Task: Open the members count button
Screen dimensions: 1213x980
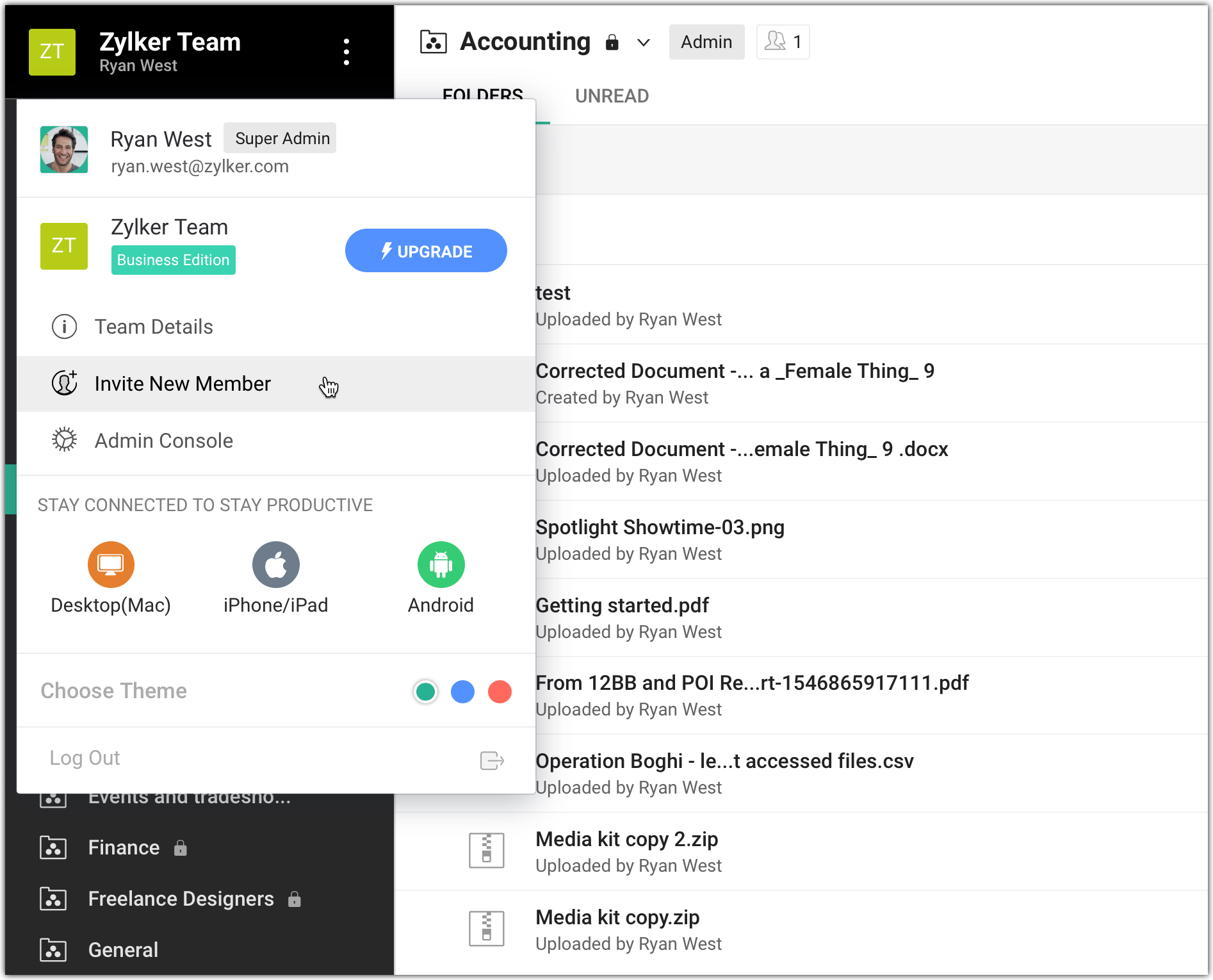Action: pos(783,42)
